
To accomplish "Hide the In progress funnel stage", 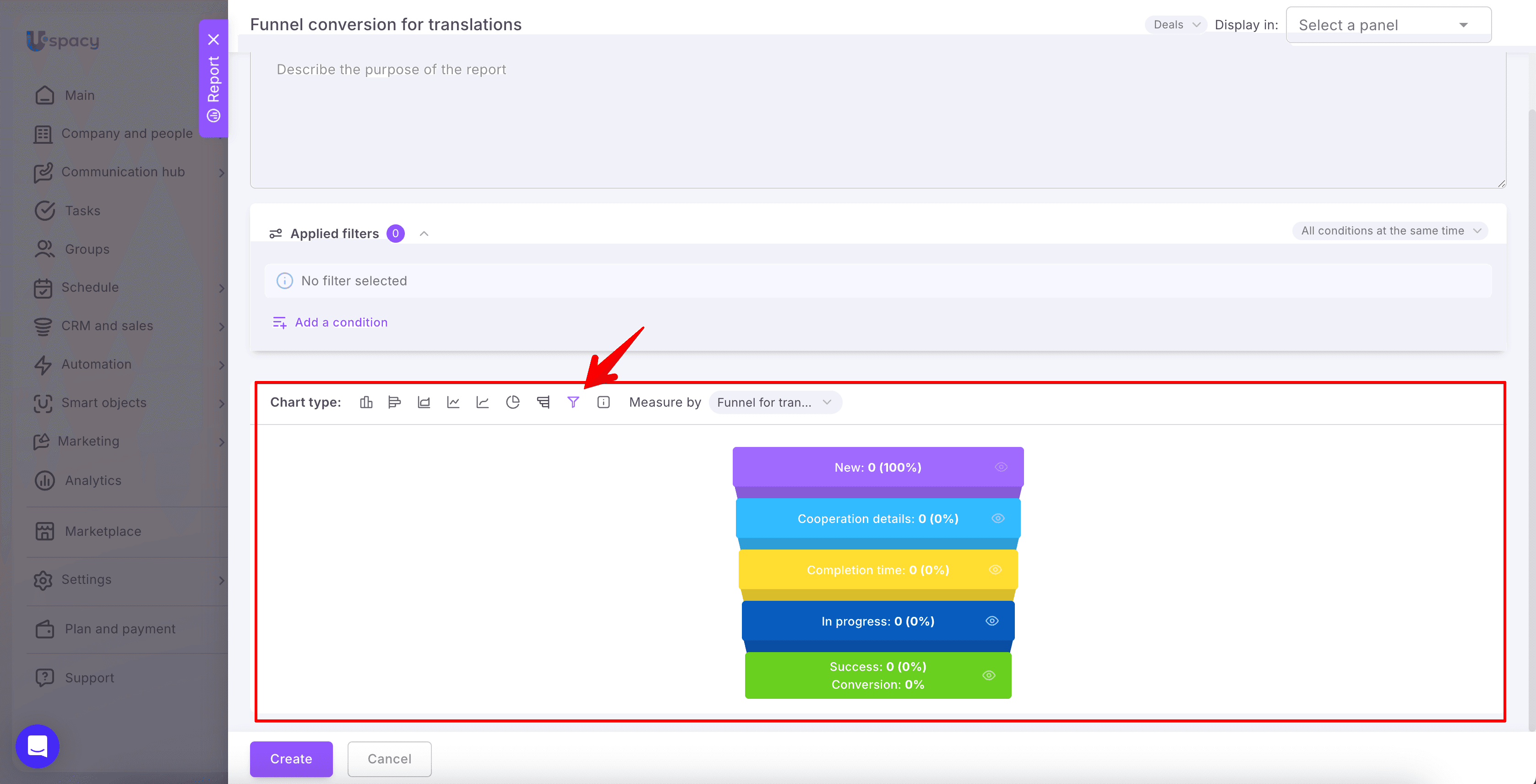I will point(992,621).
